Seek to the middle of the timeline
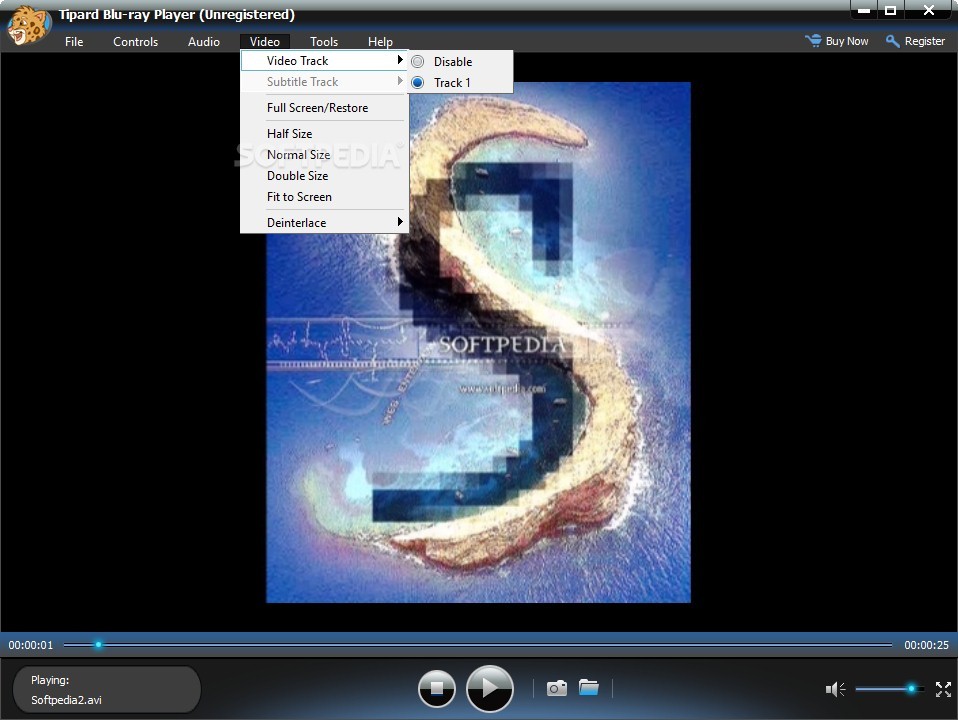958x720 pixels. click(478, 644)
